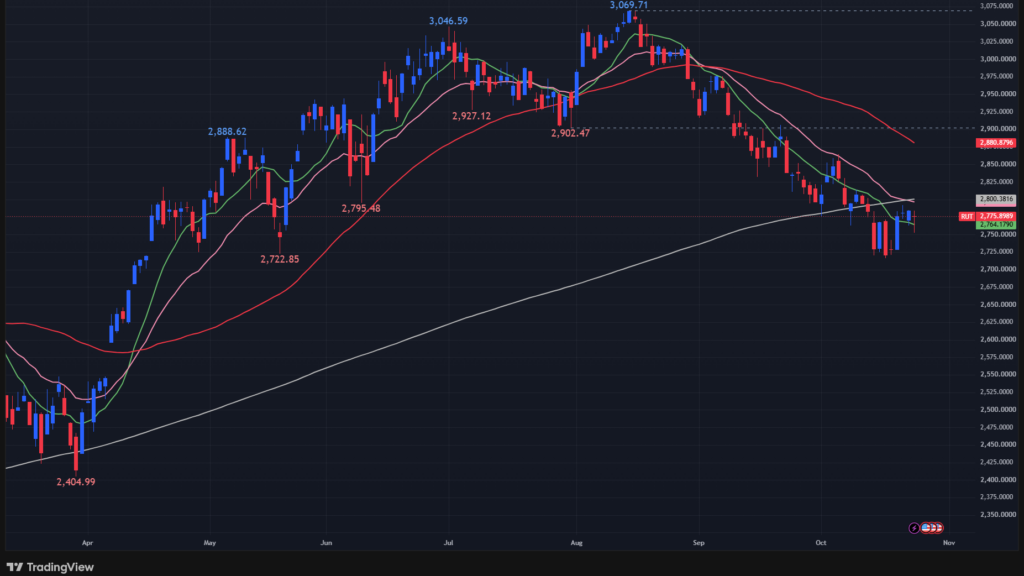Click the 2,900.0000 price scale tick

(997, 129)
